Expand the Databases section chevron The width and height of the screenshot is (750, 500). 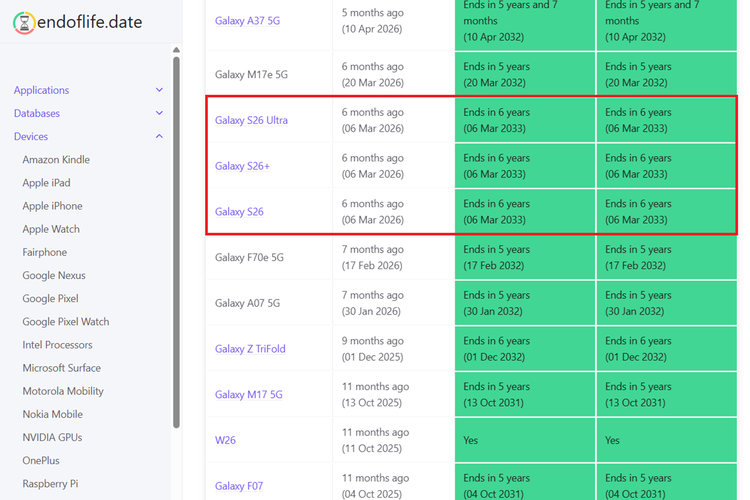point(159,113)
